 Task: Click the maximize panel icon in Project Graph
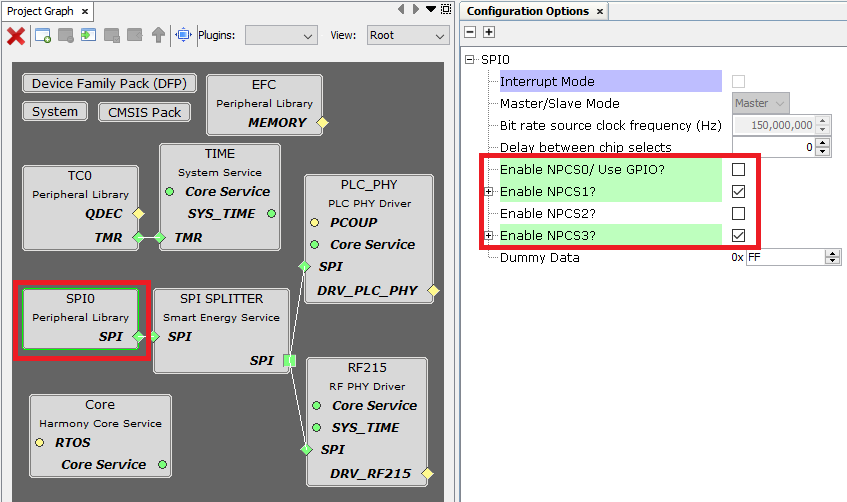coord(446,9)
